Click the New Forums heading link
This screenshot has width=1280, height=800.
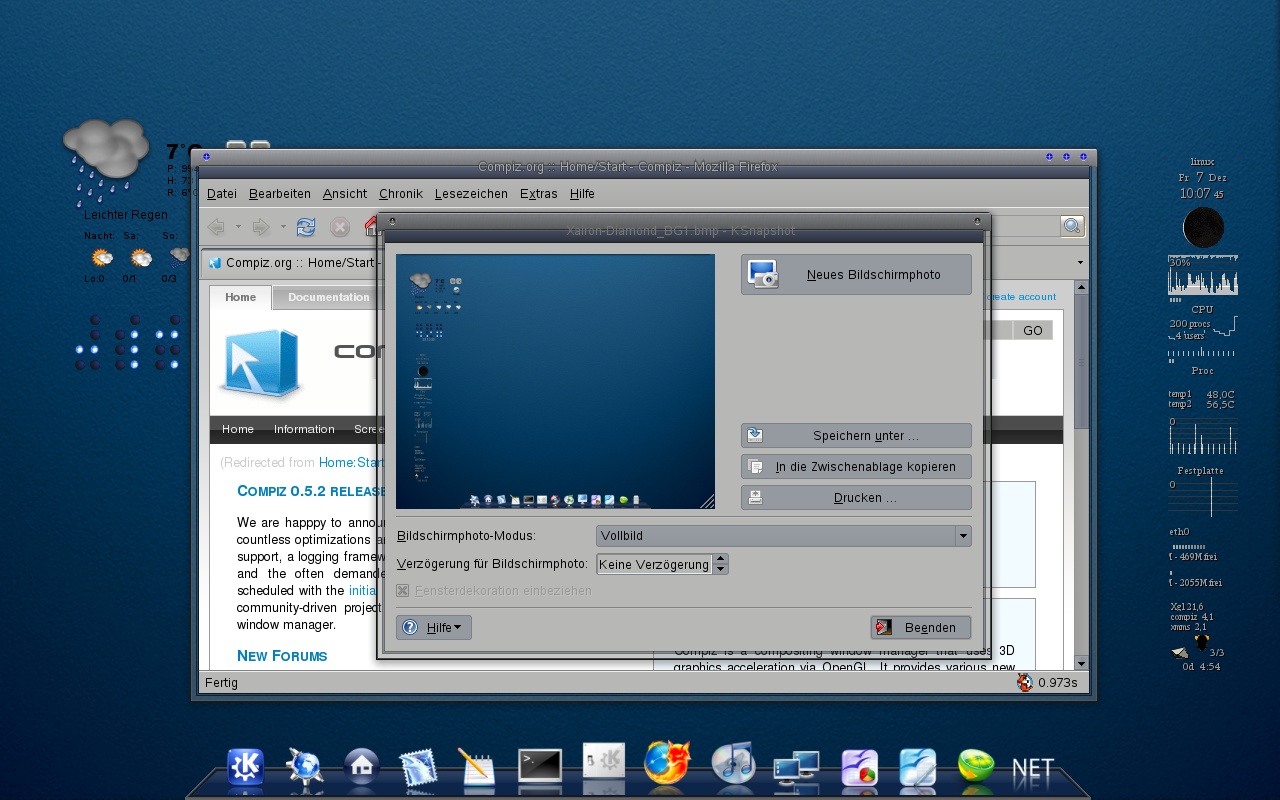pos(282,656)
